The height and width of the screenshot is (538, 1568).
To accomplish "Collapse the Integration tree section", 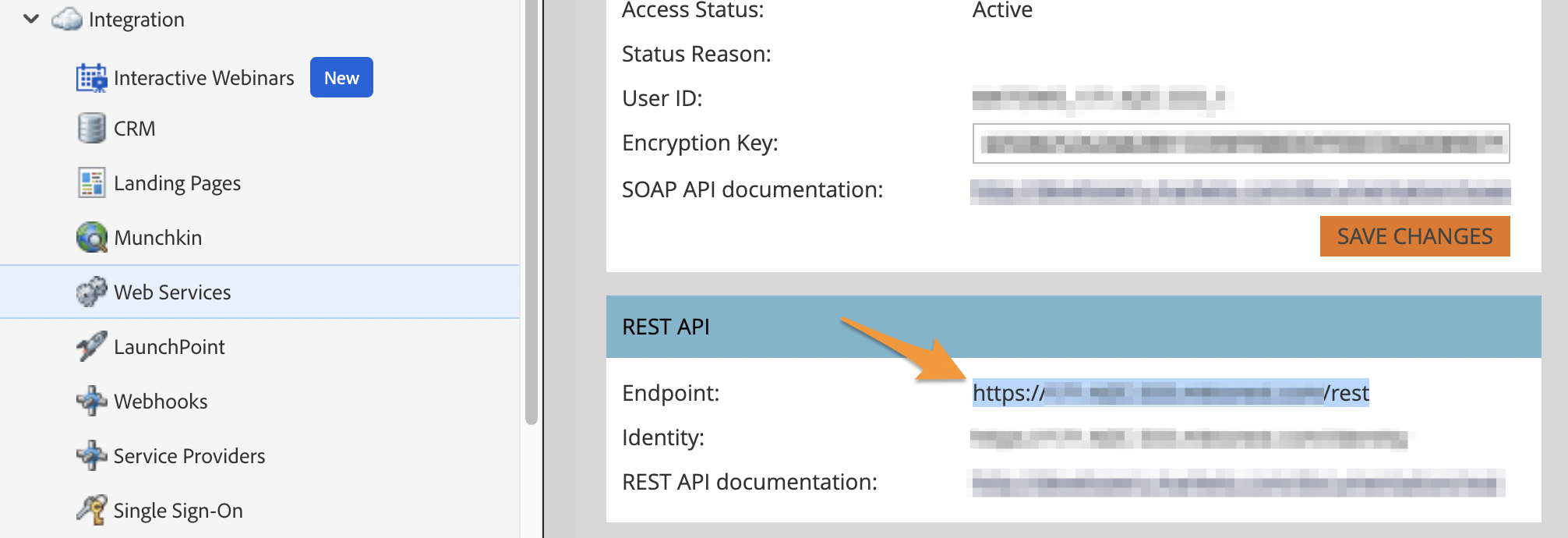I will 31,19.
